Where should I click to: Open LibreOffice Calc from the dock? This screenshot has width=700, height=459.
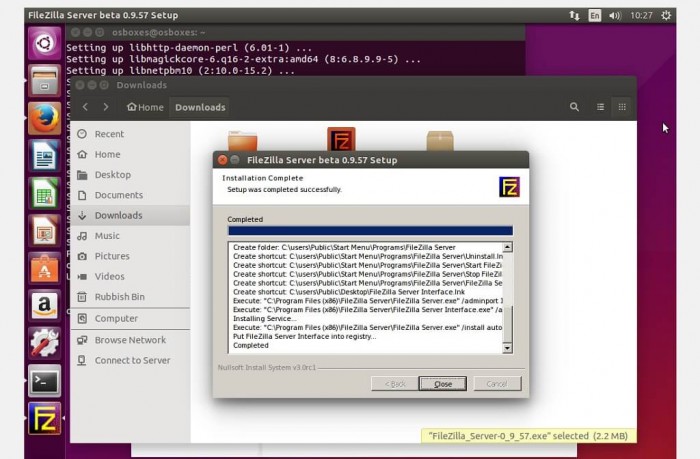point(44,193)
